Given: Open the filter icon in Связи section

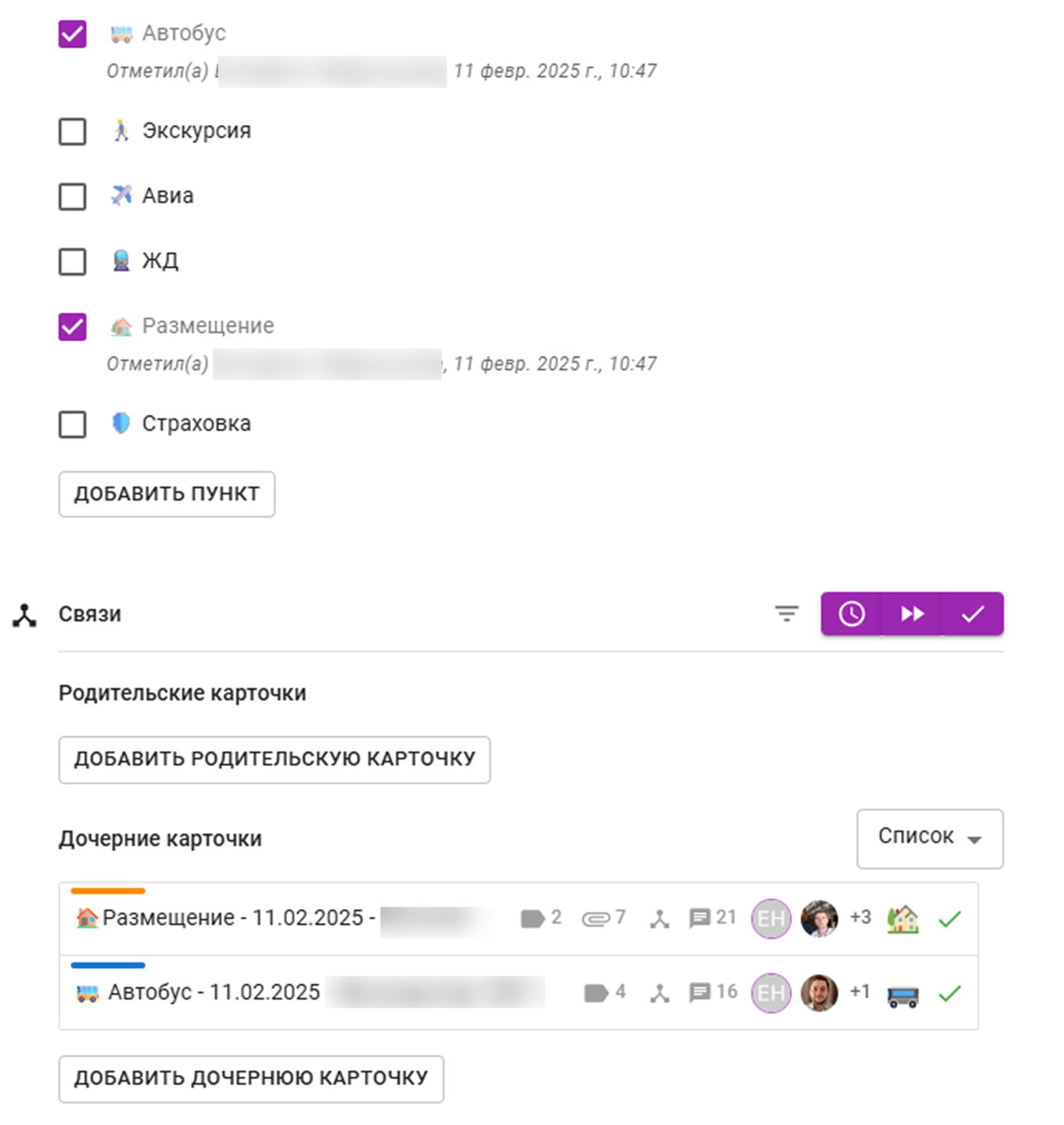Looking at the screenshot, I should point(786,613).
